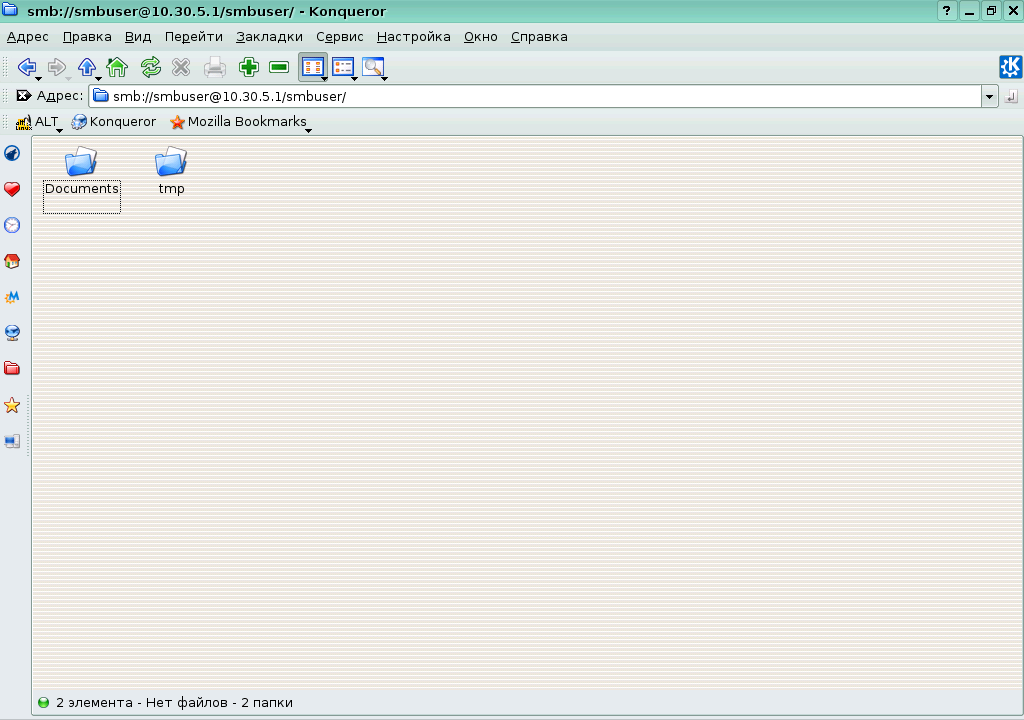Open the address bar dropdown arrow
This screenshot has width=1024, height=720.
click(990, 96)
